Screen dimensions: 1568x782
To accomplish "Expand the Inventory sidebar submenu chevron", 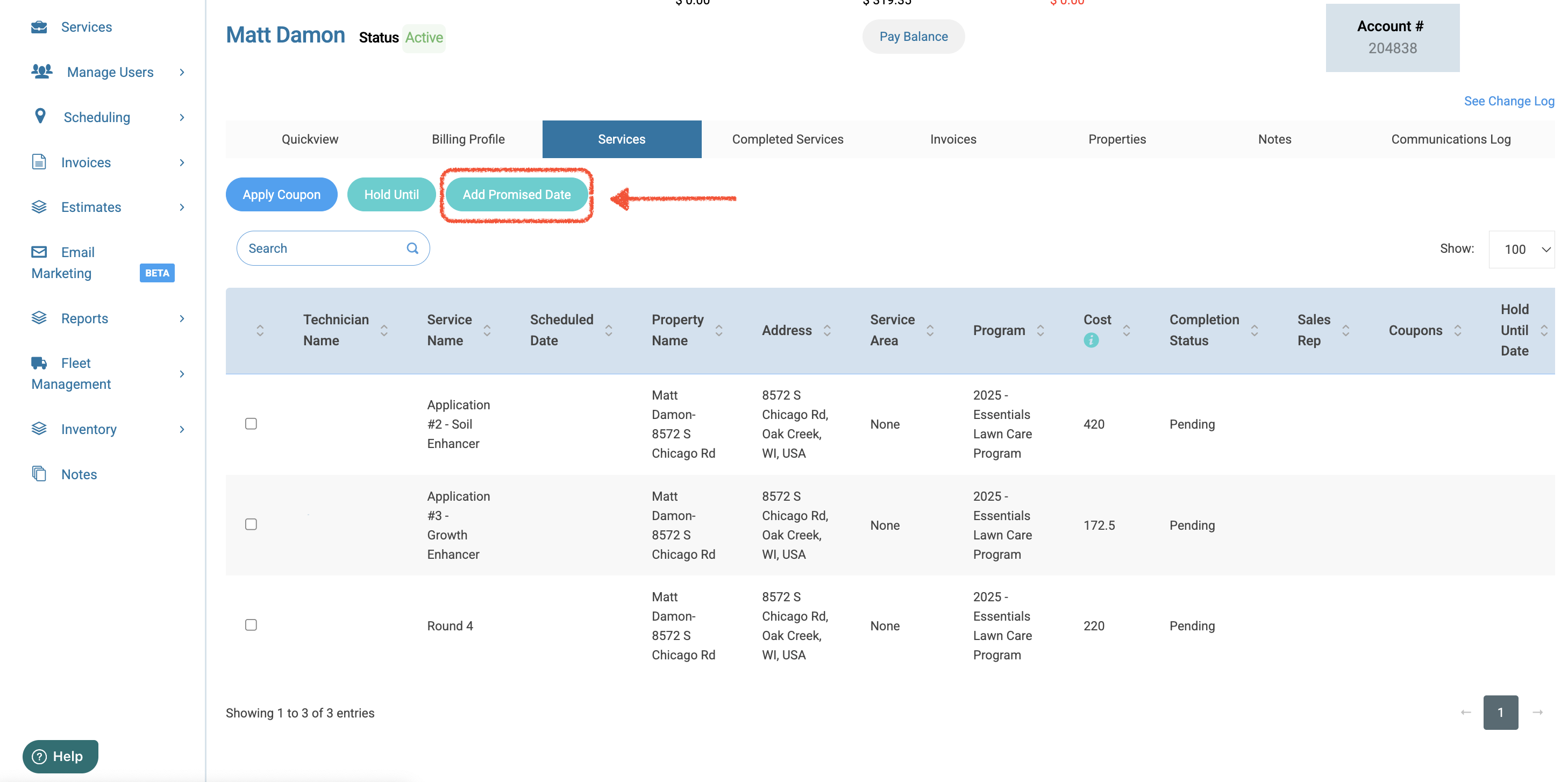I will [x=182, y=429].
